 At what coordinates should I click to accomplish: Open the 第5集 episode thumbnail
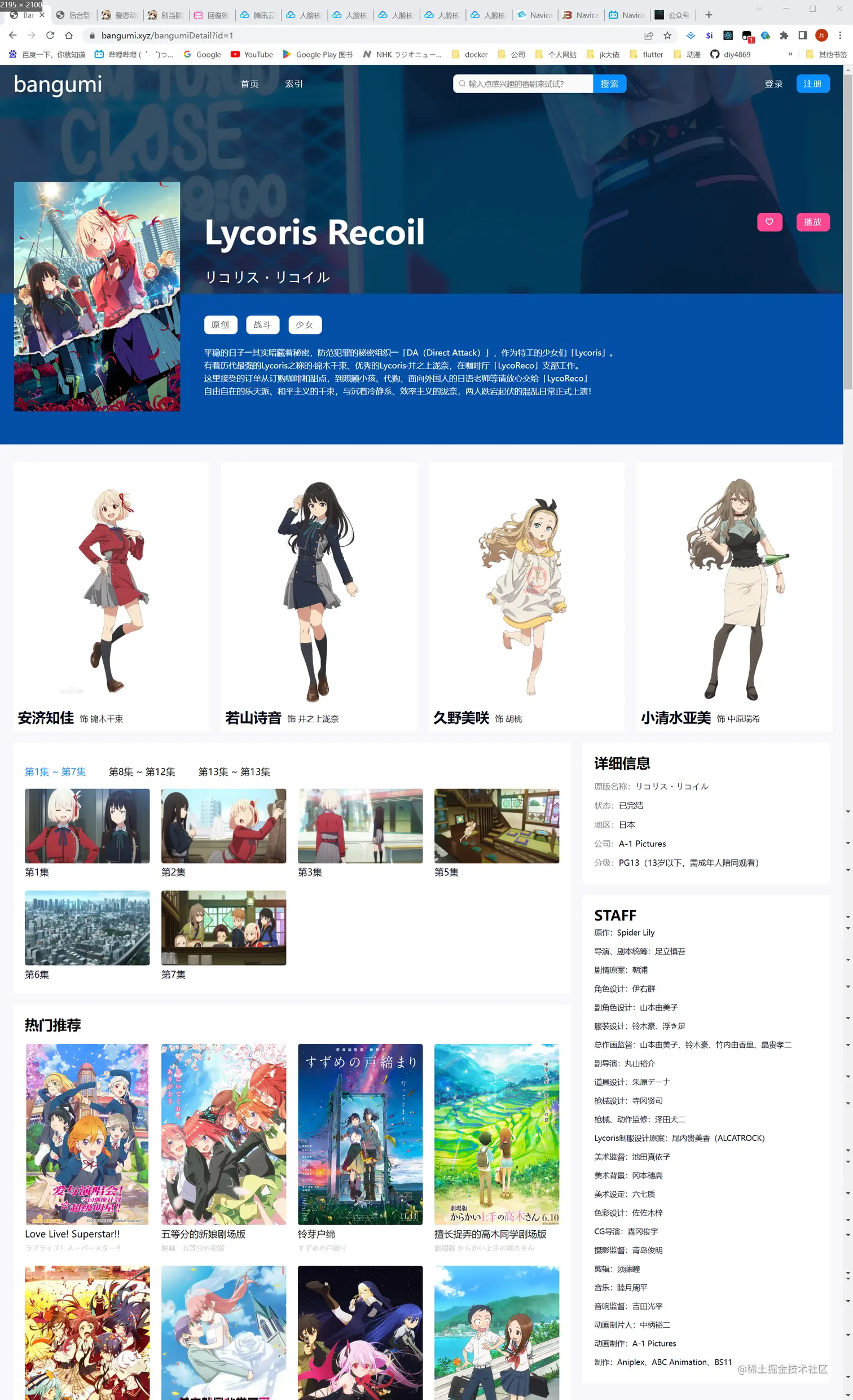tap(496, 826)
